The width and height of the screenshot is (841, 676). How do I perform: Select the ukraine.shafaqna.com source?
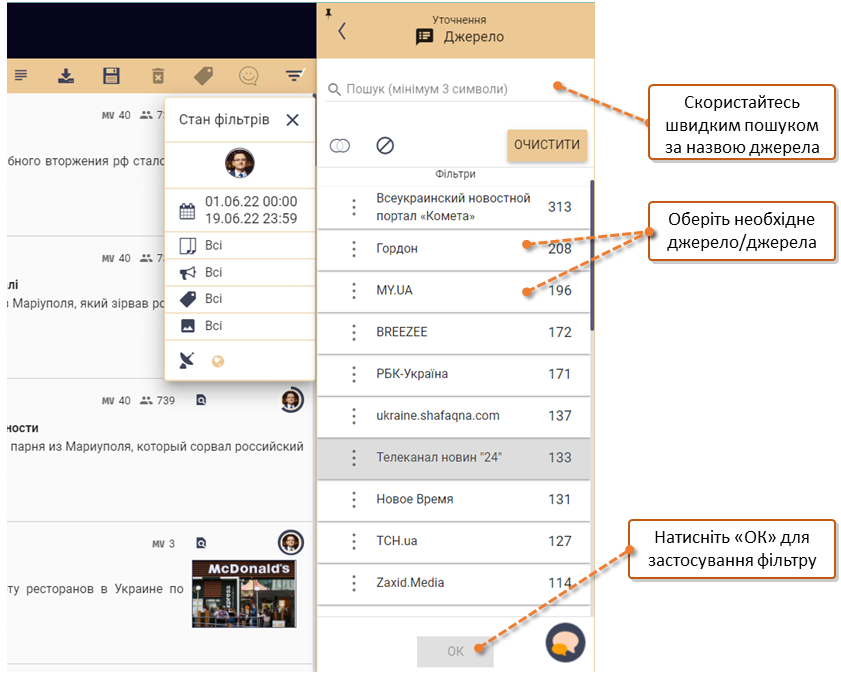454,416
